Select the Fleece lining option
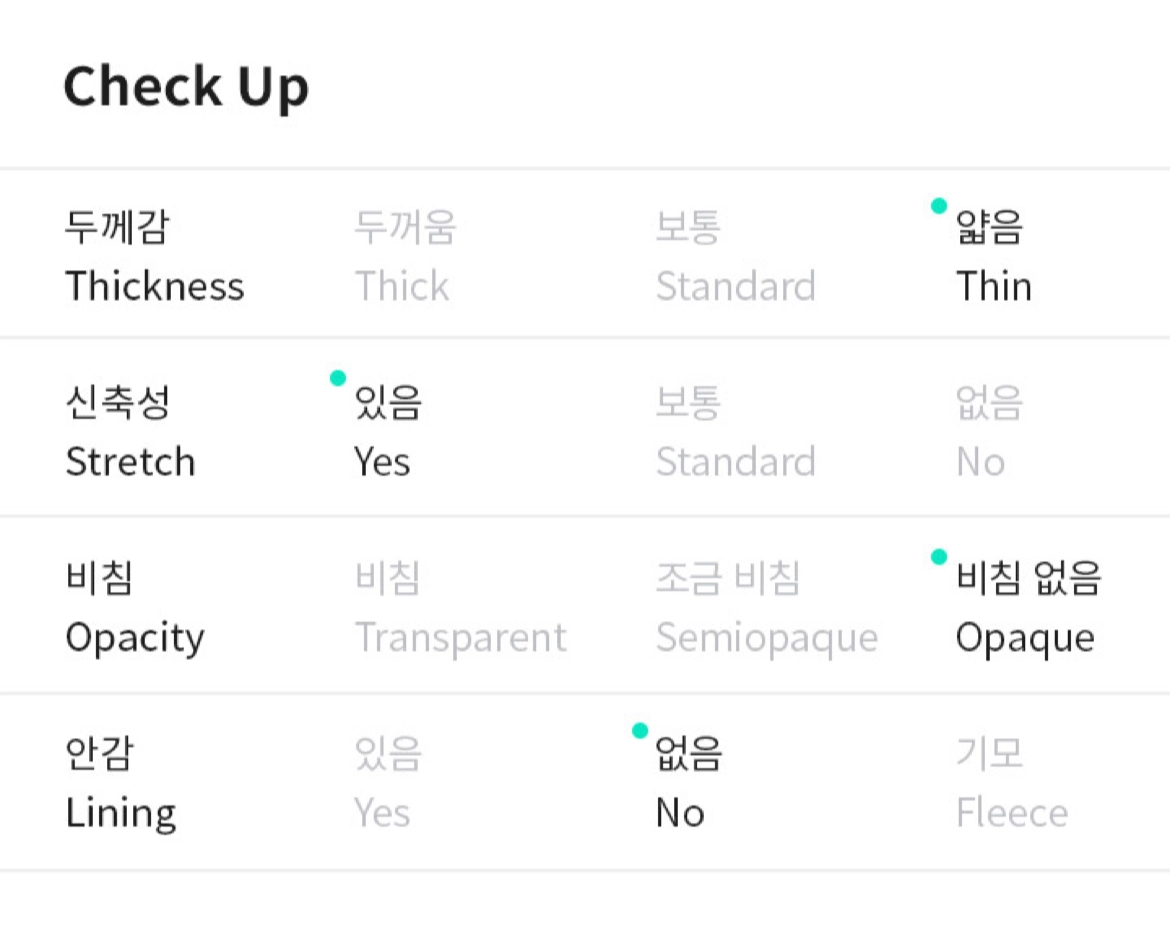Viewport: 1170px width, 931px height. 1011,783
